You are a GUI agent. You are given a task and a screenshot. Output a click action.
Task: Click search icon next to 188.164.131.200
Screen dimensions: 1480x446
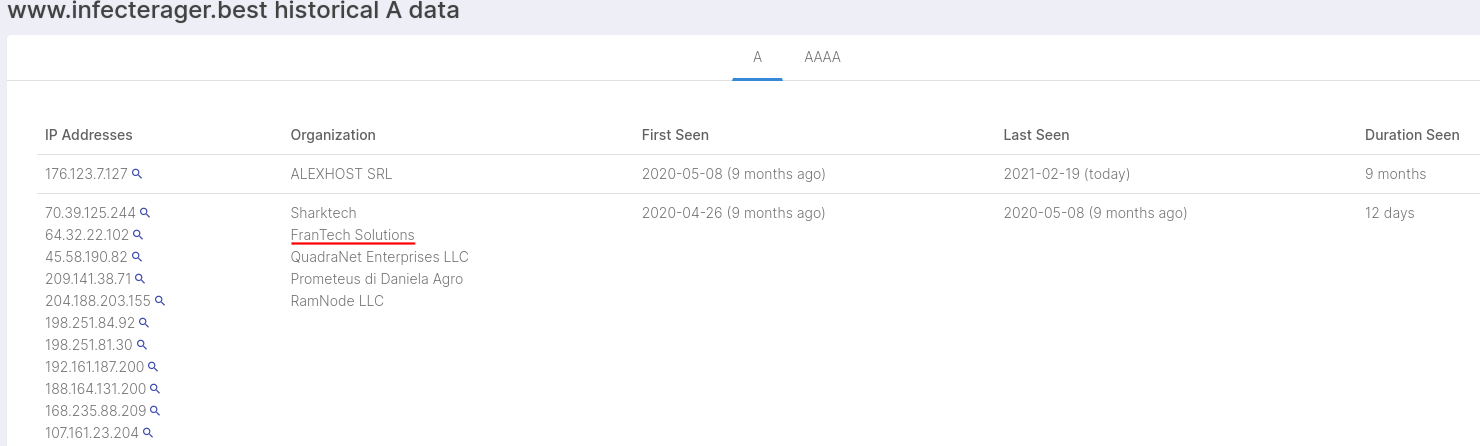(x=155, y=389)
